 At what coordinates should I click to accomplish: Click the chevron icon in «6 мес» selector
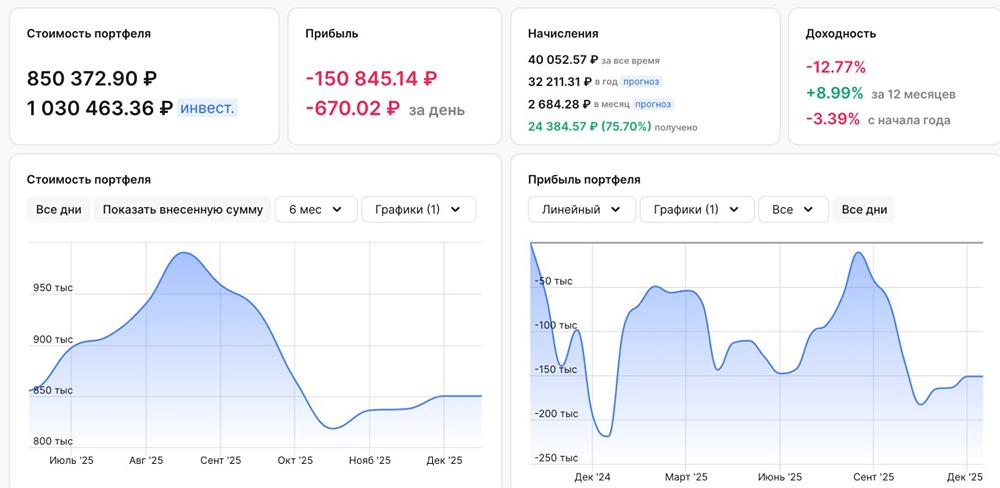tap(337, 209)
